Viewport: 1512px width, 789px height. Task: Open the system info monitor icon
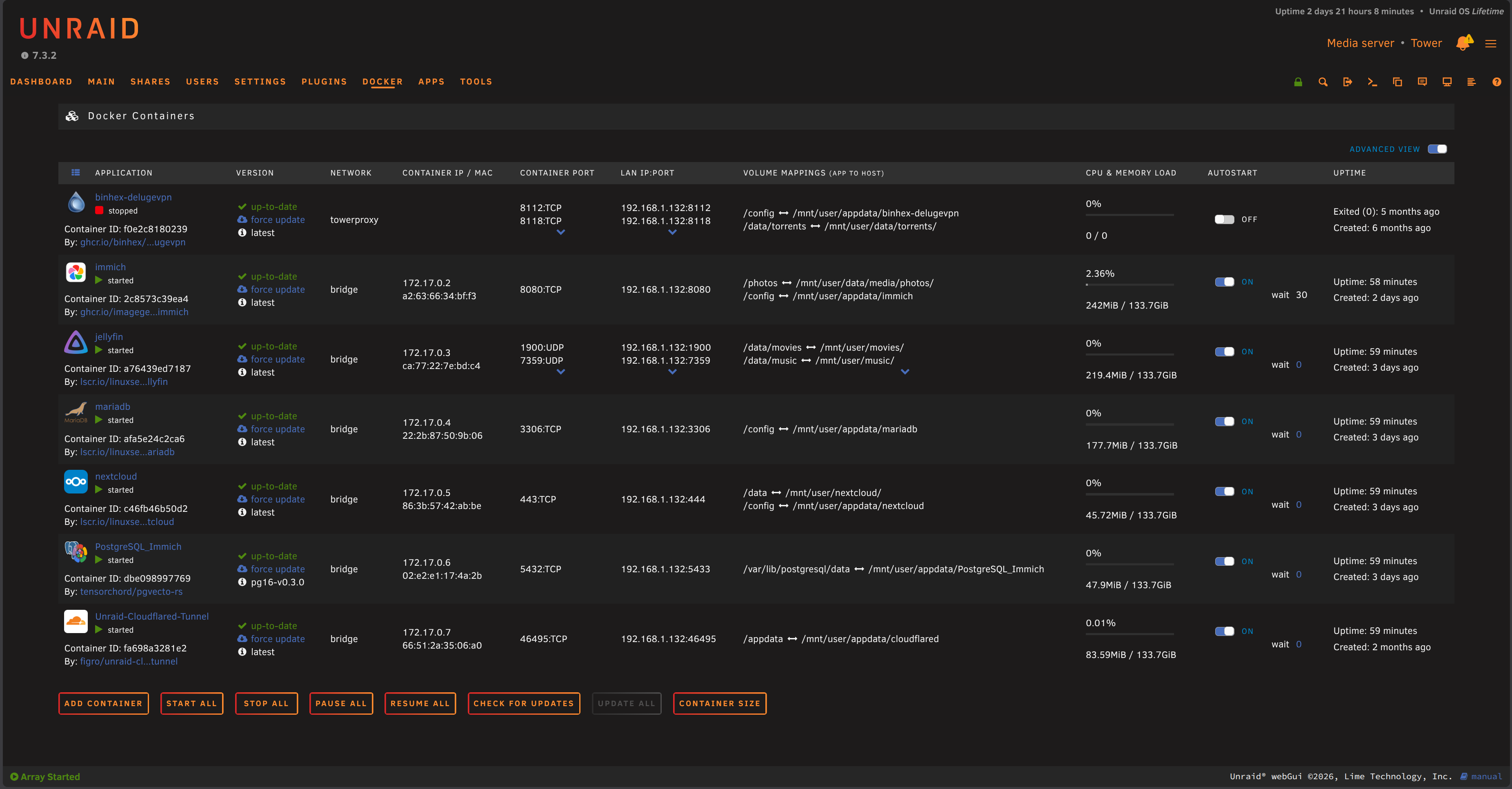(x=1447, y=82)
